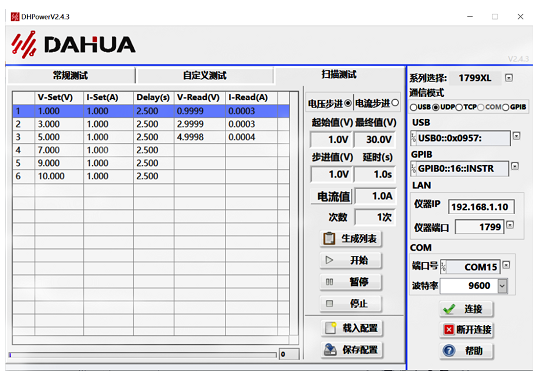Connect using the green checkmark 连接 icon
Image resolution: width=542 pixels, height=378 pixels.
click(x=449, y=309)
